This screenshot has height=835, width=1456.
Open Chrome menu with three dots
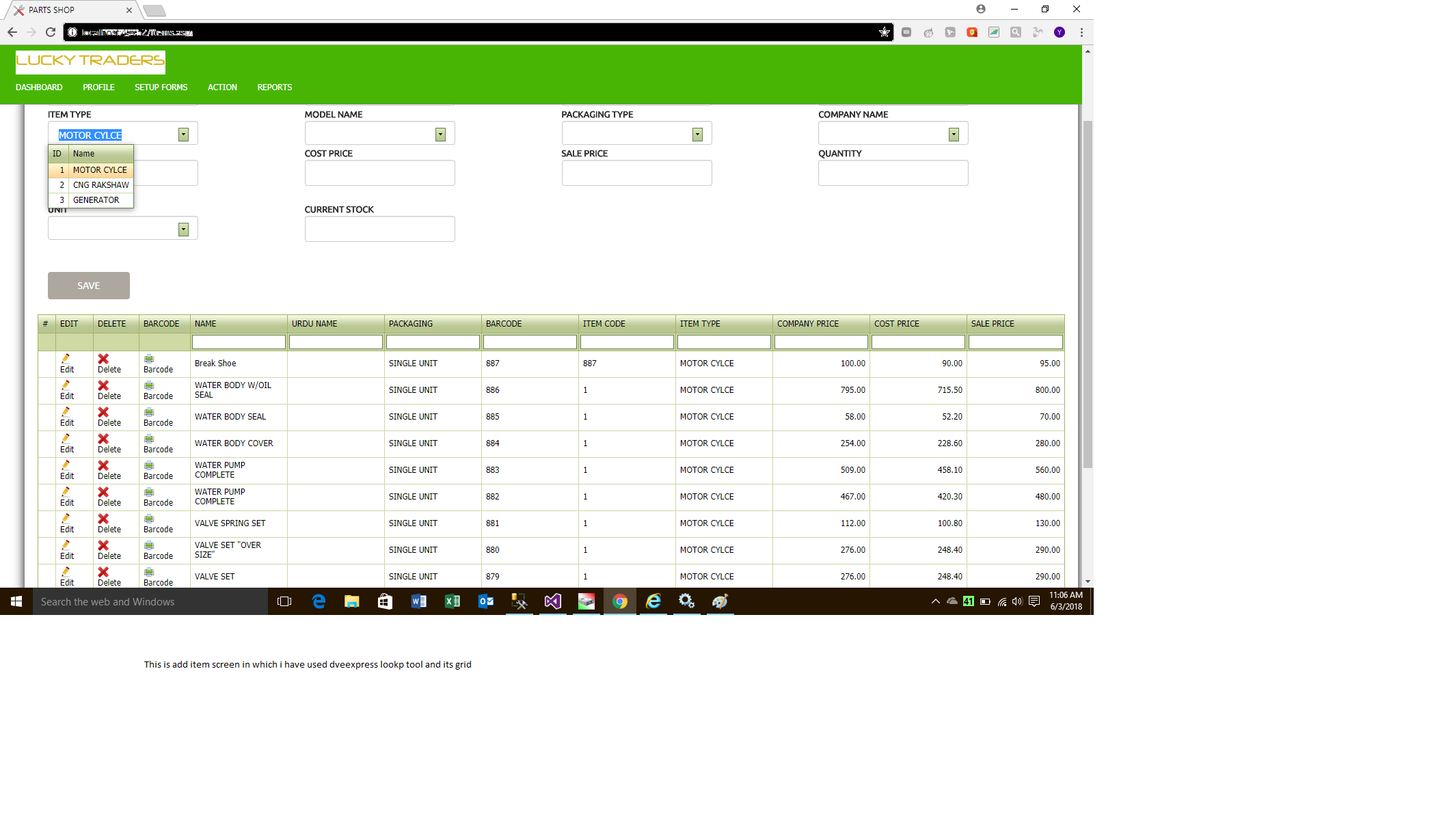click(1081, 32)
